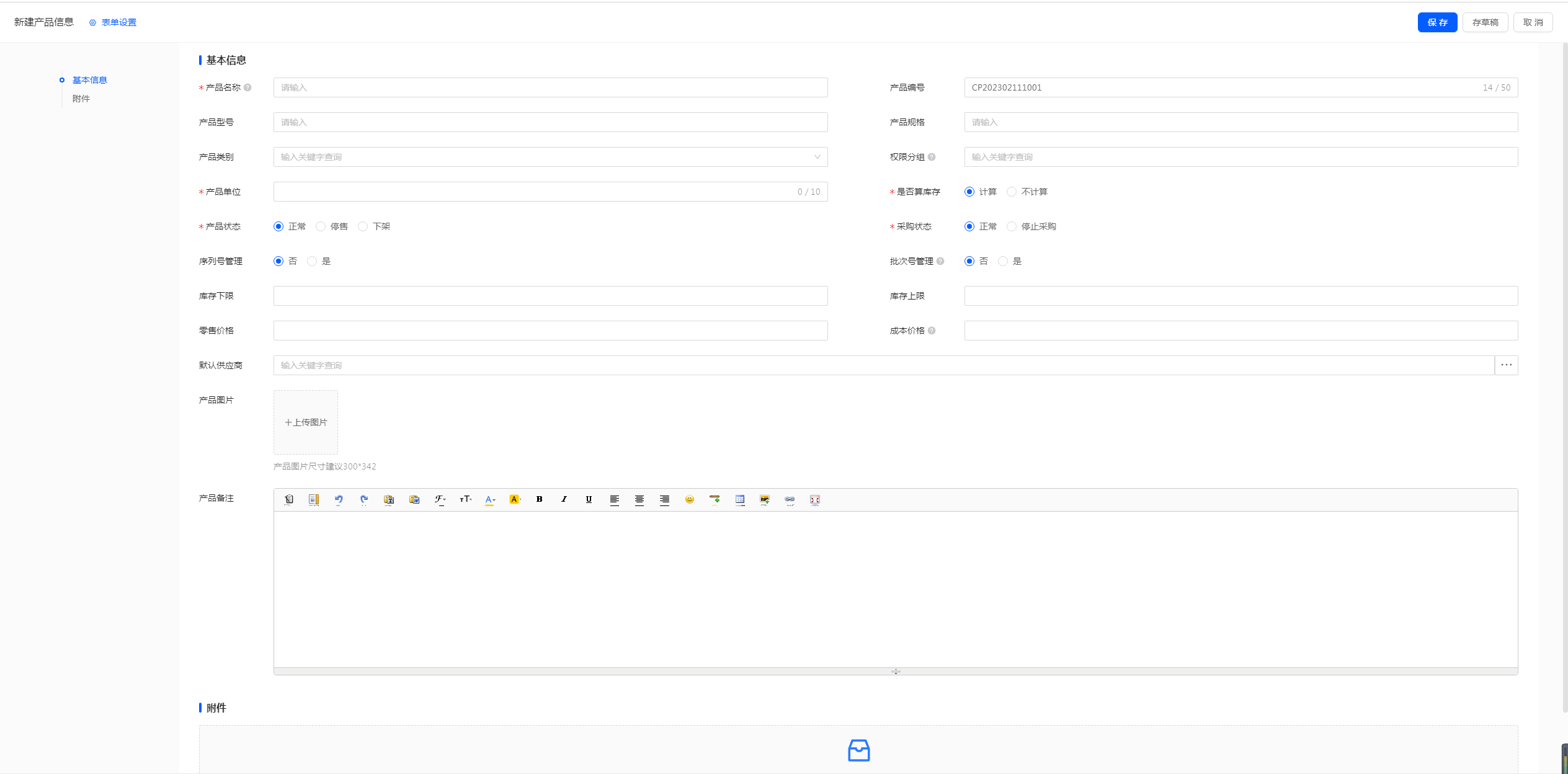1568x774 pixels.
Task: Focus the 产品单位 input field
Action: (x=550, y=192)
